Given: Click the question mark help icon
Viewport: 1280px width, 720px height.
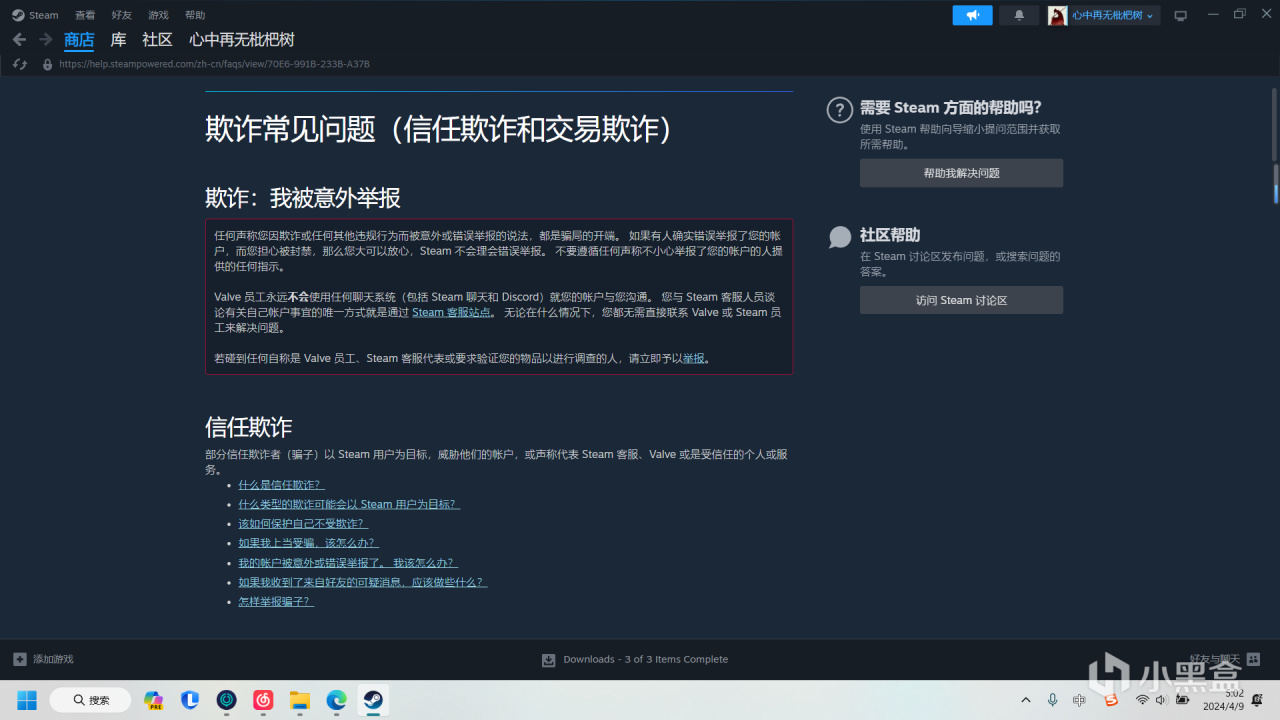Looking at the screenshot, I should [840, 110].
